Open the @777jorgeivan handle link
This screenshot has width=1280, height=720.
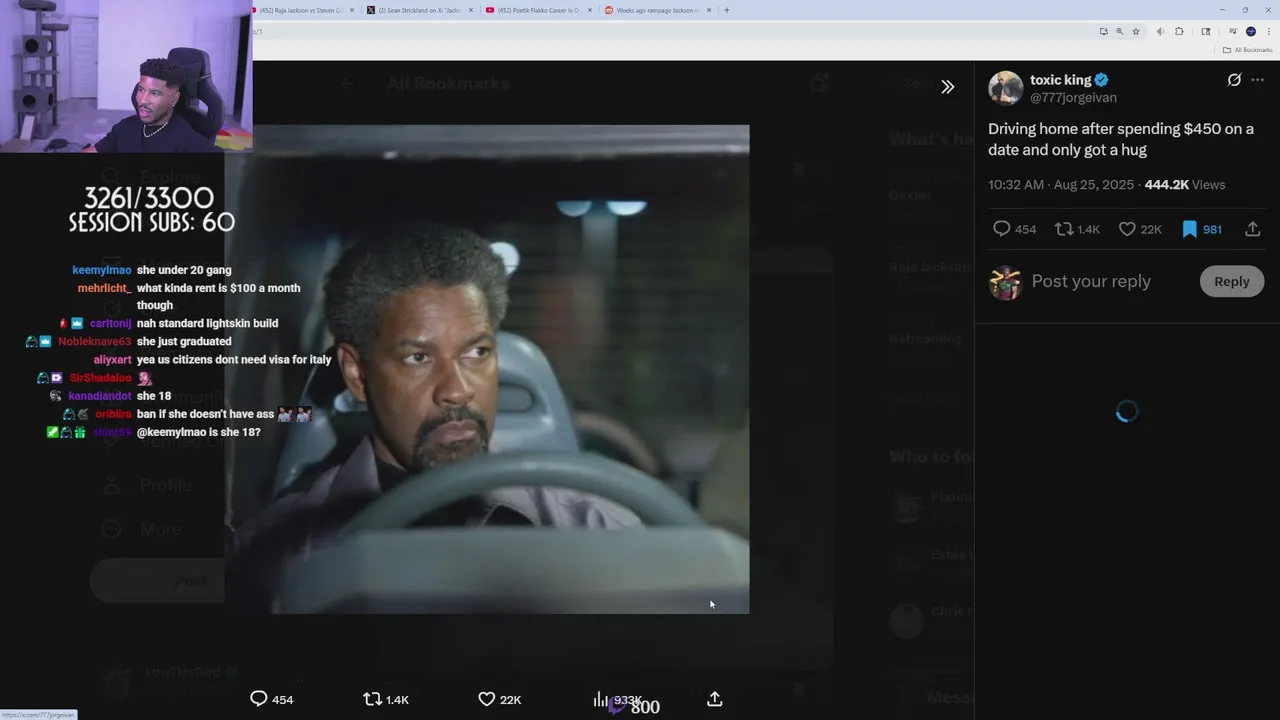point(1073,98)
